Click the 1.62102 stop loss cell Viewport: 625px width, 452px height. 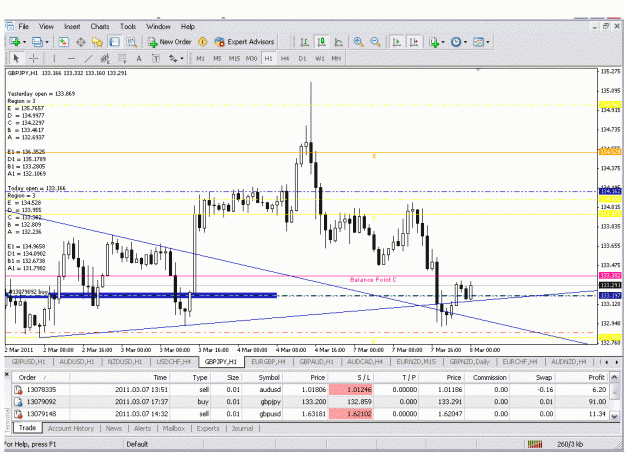(x=351, y=414)
